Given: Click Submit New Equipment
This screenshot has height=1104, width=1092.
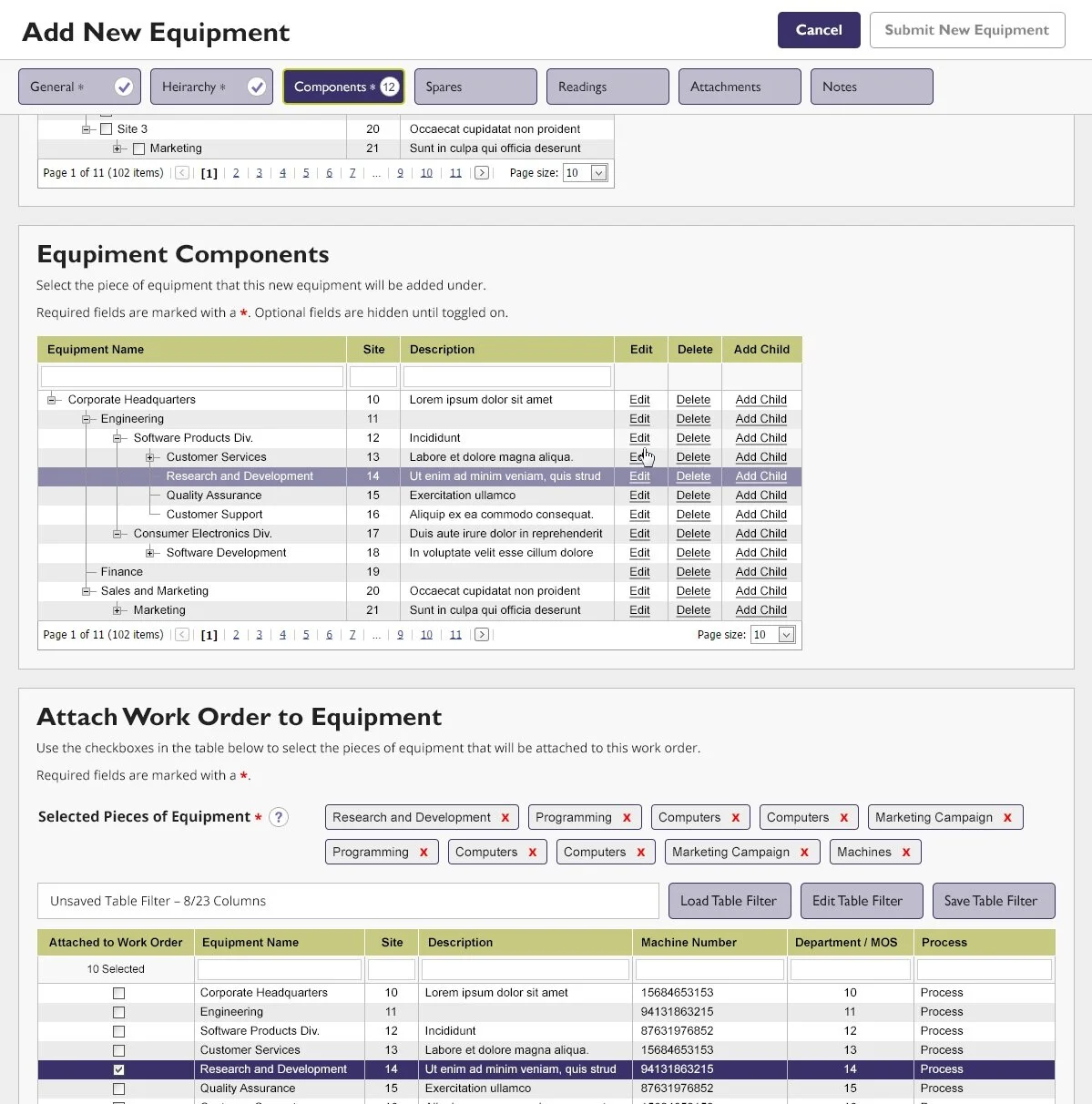Looking at the screenshot, I should (967, 30).
